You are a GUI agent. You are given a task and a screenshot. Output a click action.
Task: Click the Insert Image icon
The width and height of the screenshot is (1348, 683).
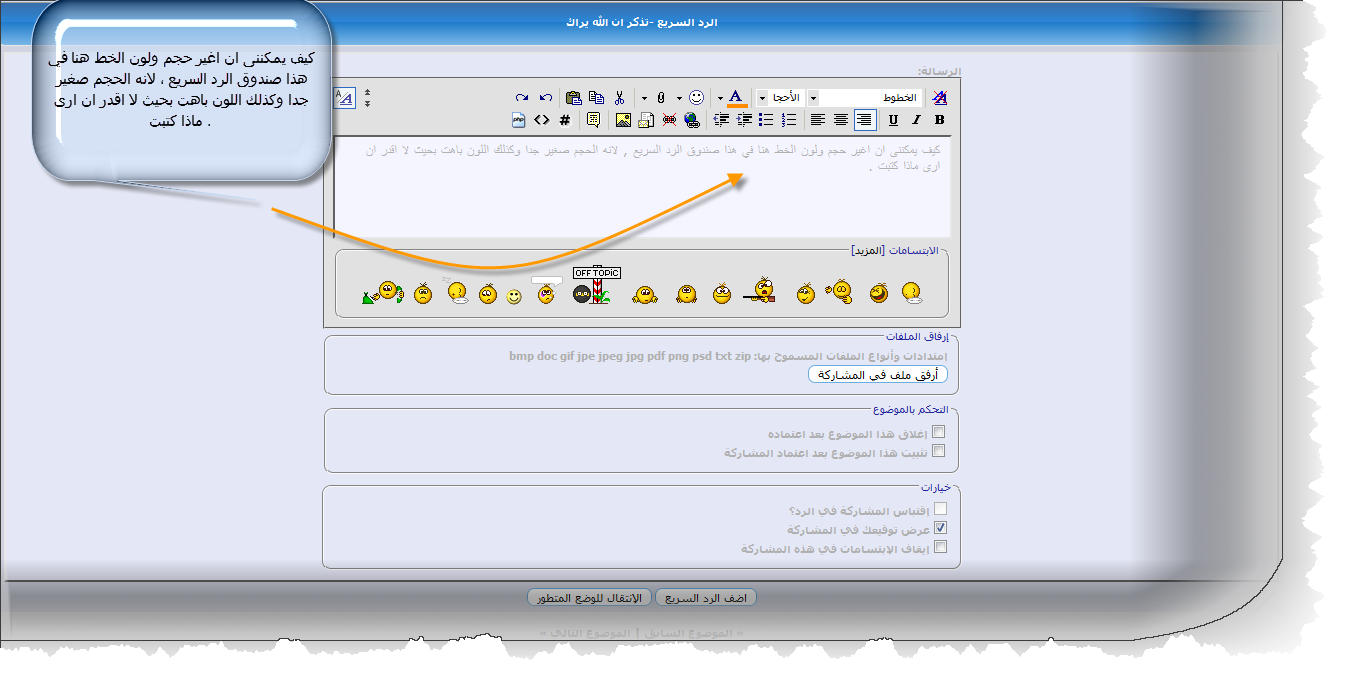pos(623,120)
